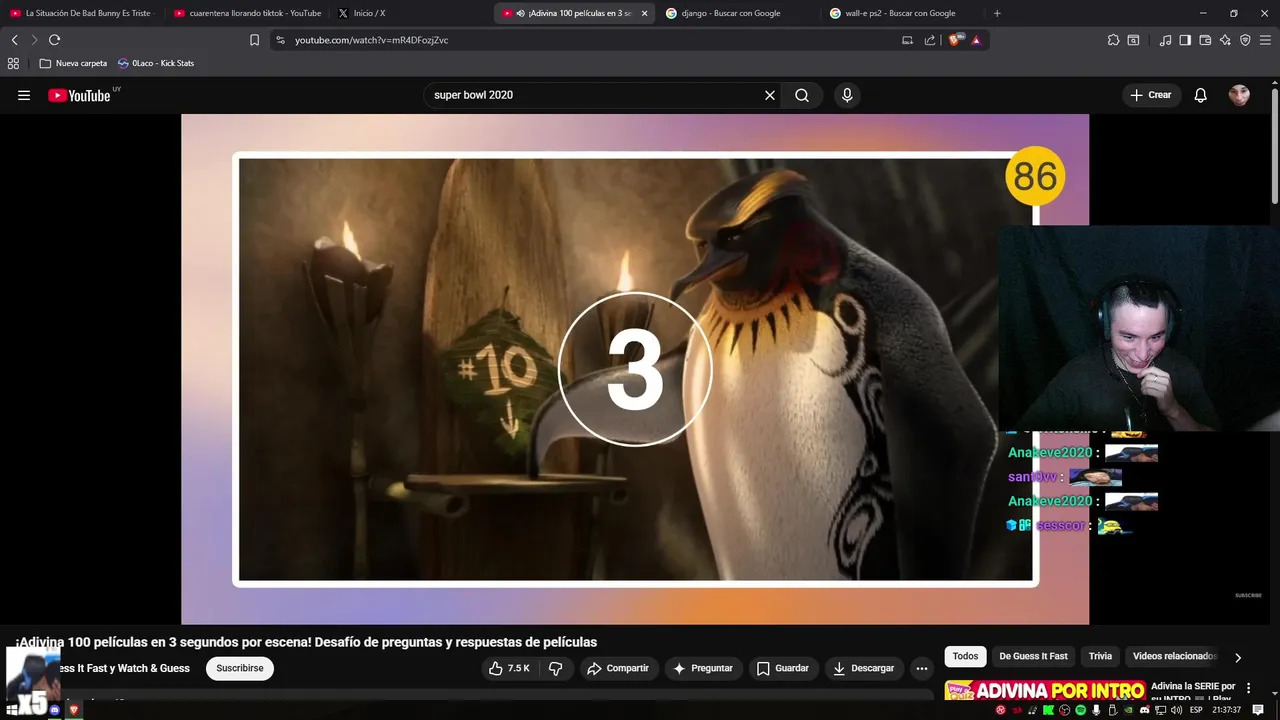This screenshot has width=1280, height=720.
Task: Open the Windows notification center icon
Action: (x=1258, y=710)
